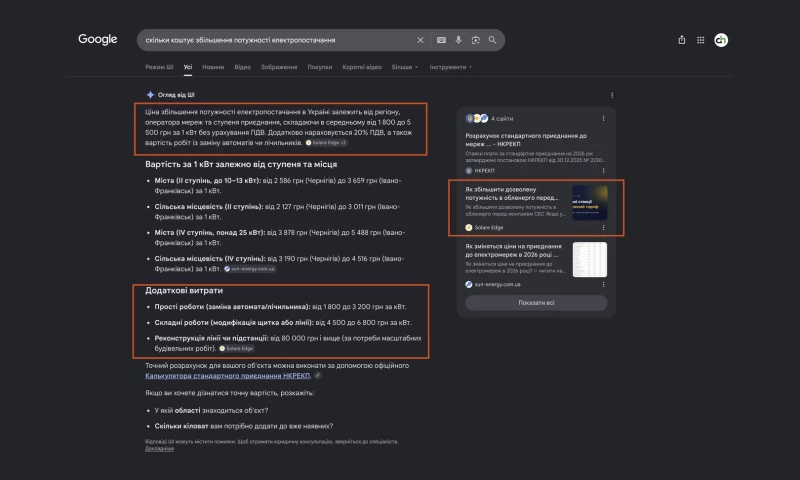Open AI overview three-dot options menu
800x480 pixels.
pyautogui.click(x=612, y=95)
